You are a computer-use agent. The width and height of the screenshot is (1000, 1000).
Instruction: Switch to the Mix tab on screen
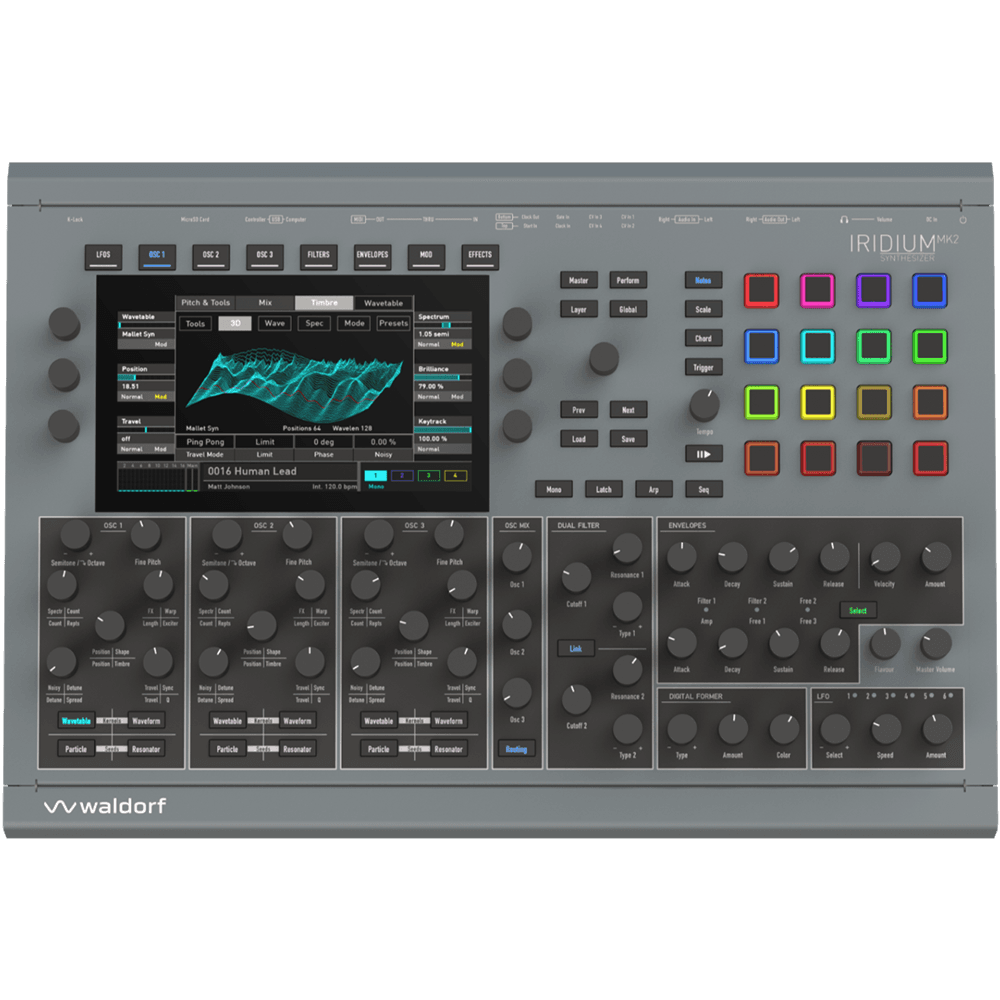[265, 302]
